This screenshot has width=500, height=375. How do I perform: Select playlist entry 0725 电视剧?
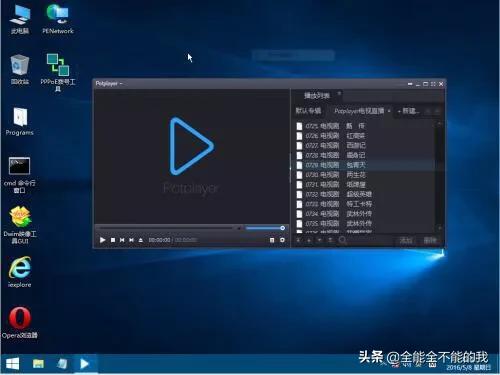(x=365, y=126)
